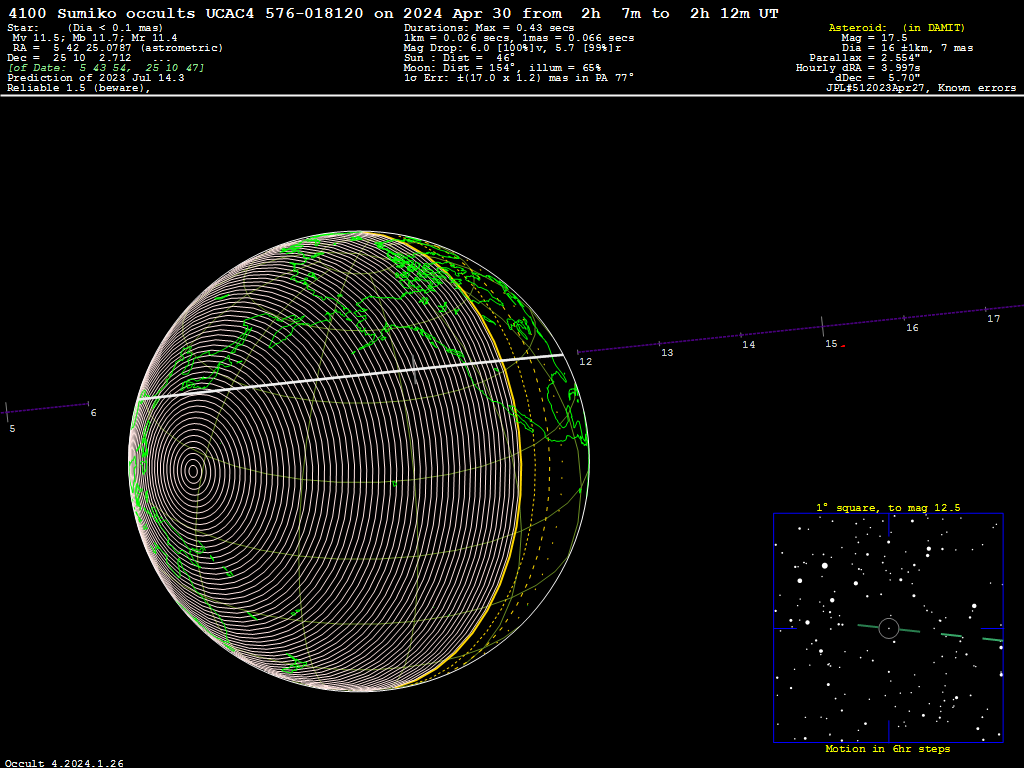Select the green "[of Date: 5 43 54, 25 10 47]" text

[x=106, y=68]
